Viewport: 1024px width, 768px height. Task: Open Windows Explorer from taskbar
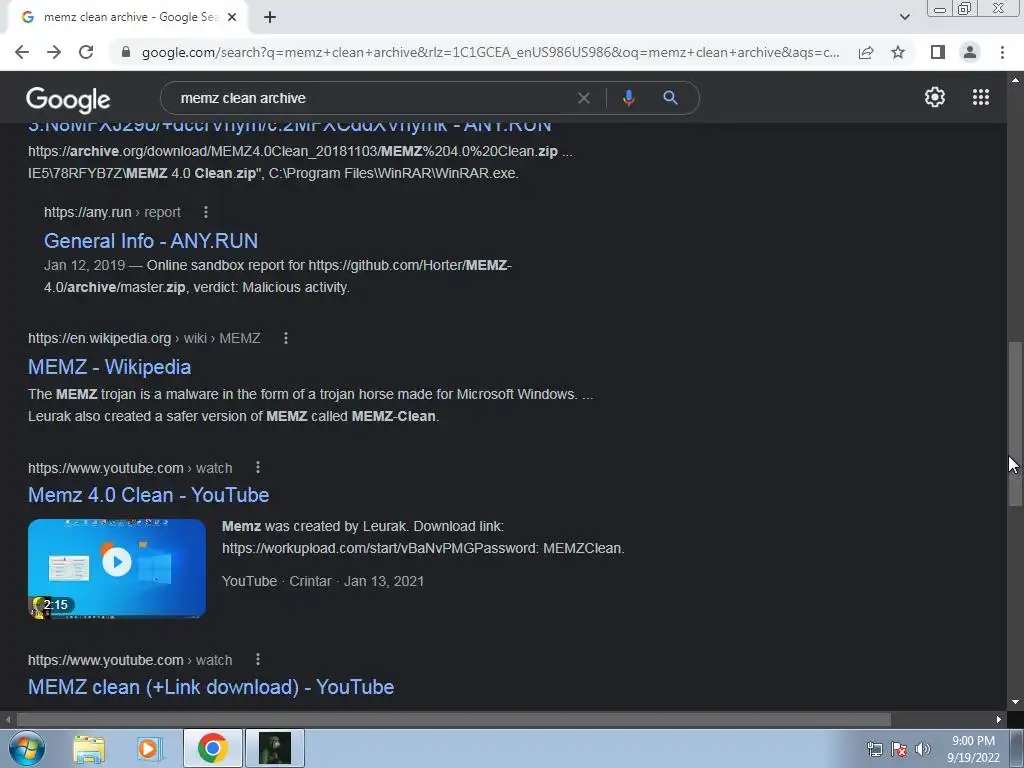[x=89, y=749]
